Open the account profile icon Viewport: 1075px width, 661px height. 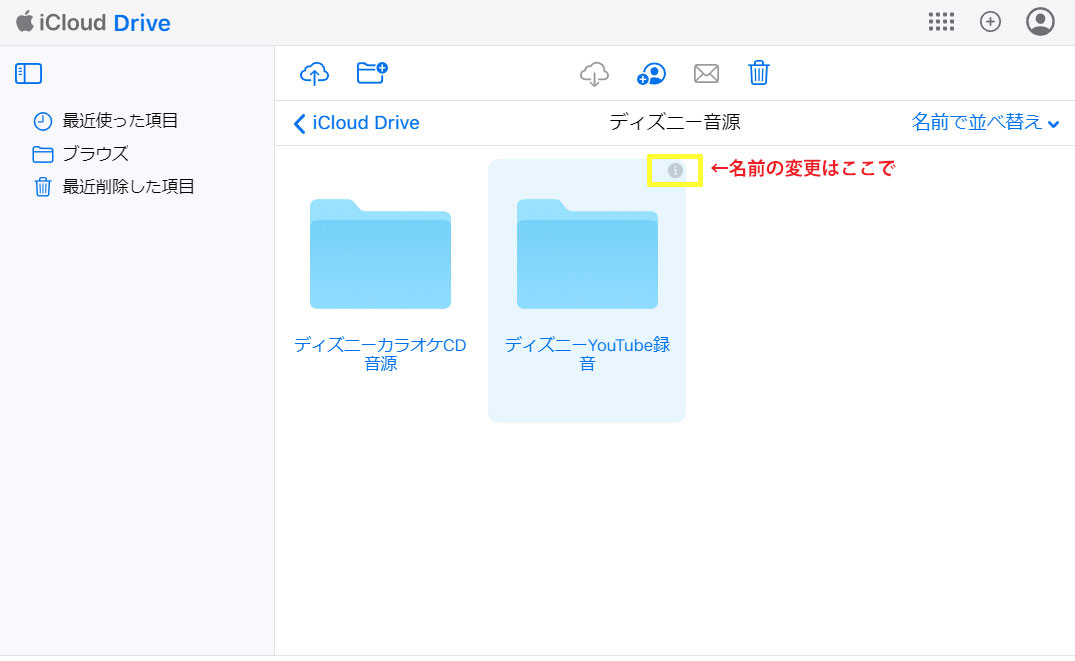(x=1040, y=22)
